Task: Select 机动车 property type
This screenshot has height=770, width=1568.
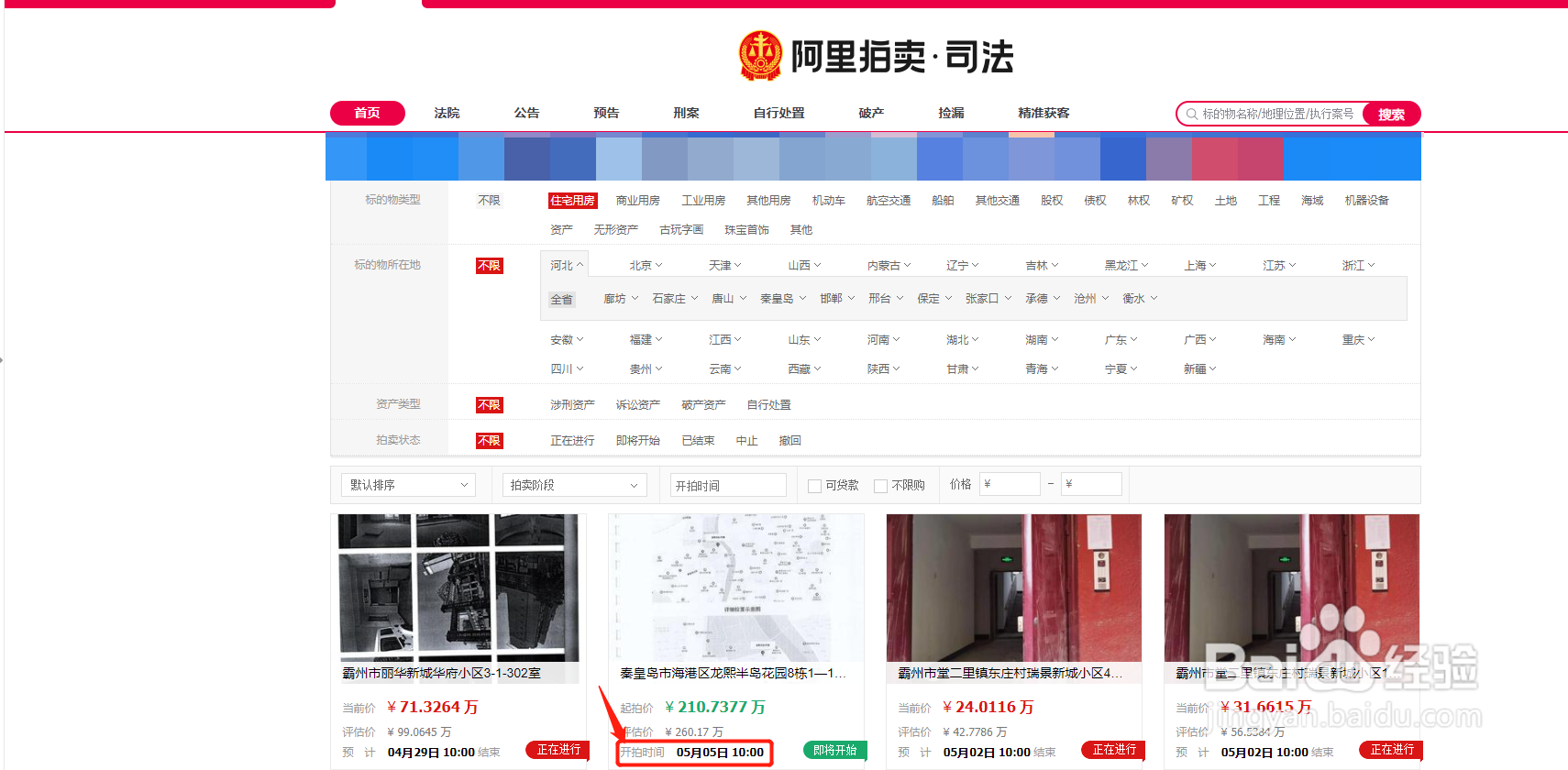Action: 828,201
